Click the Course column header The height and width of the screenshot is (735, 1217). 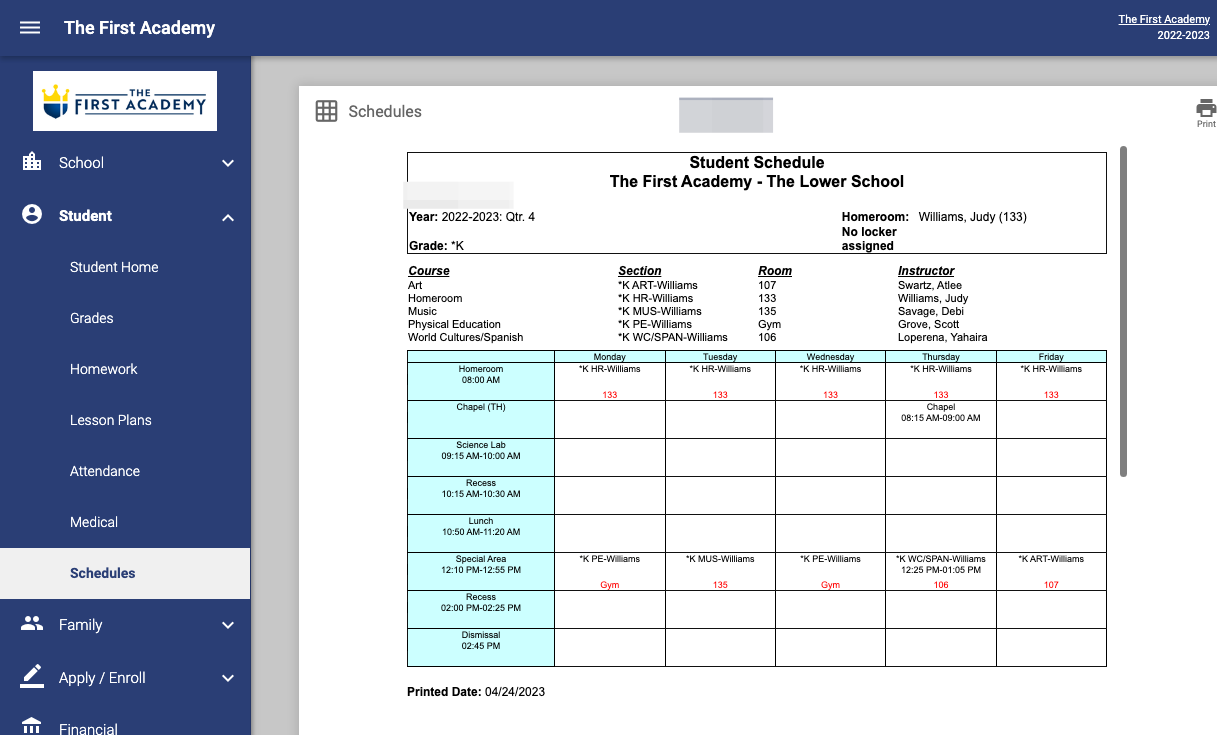[x=429, y=271]
